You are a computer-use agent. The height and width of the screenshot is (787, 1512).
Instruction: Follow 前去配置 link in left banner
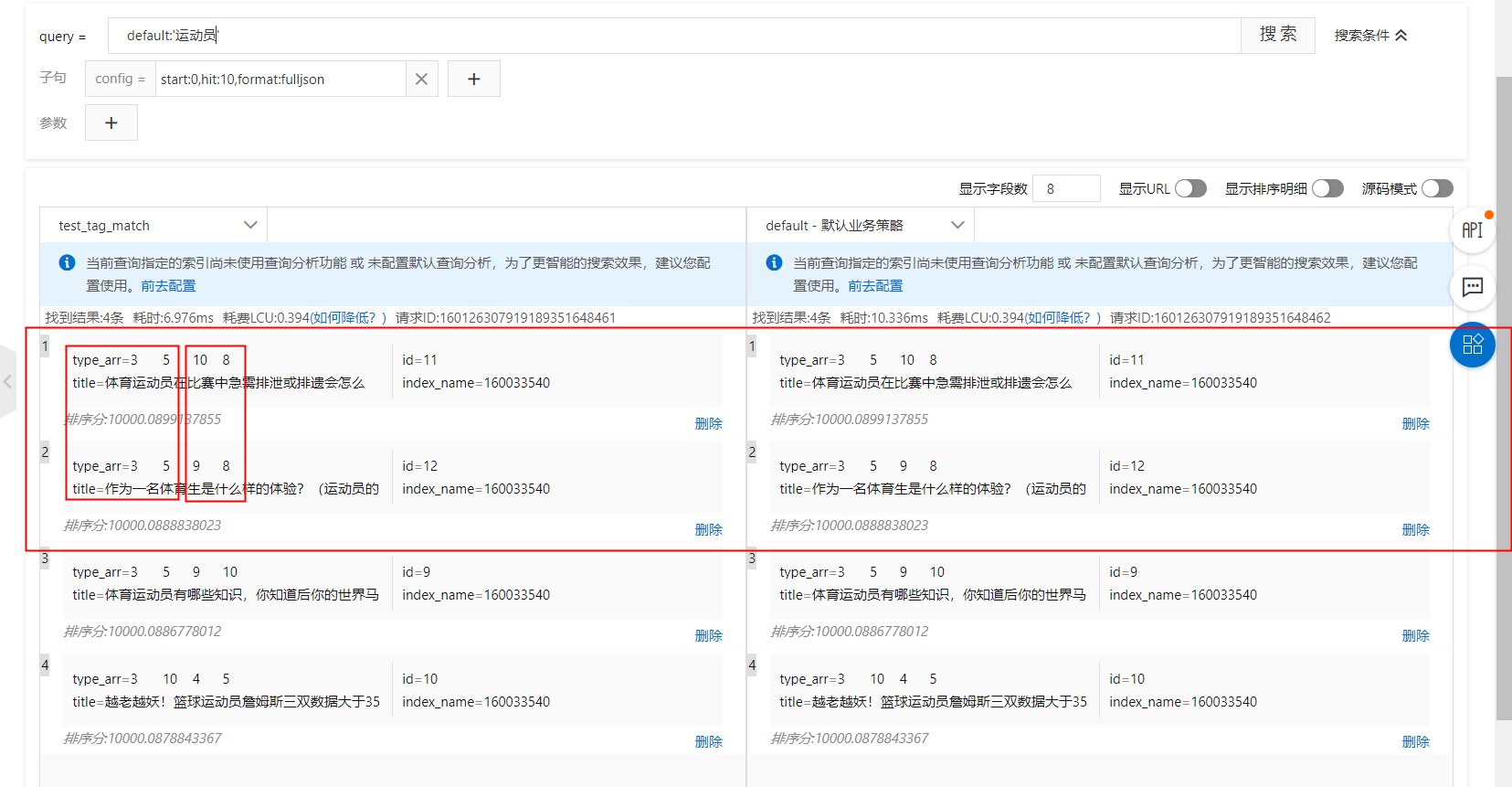[168, 286]
